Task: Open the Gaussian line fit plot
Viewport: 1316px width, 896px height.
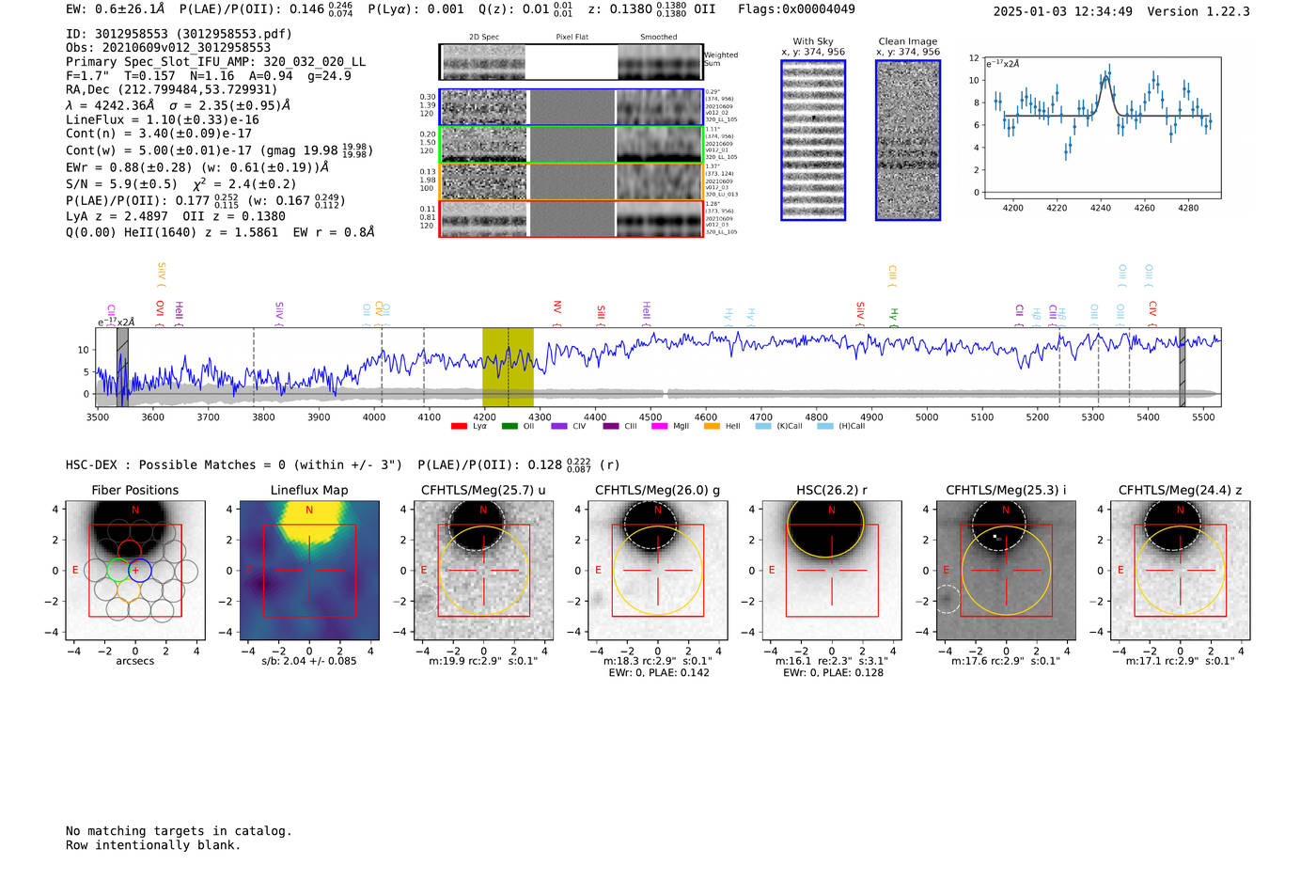Action: pos(1103,127)
